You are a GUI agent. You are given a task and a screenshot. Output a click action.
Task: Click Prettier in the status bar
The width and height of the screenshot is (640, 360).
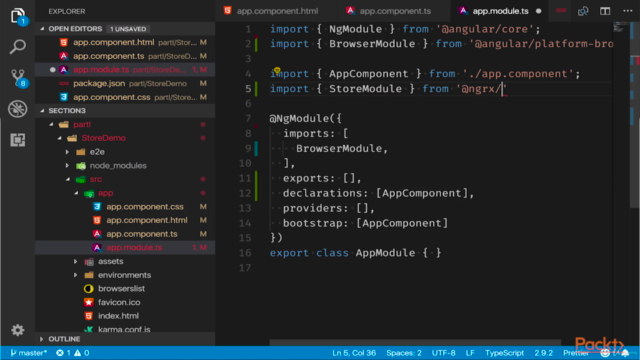pyautogui.click(x=576, y=353)
